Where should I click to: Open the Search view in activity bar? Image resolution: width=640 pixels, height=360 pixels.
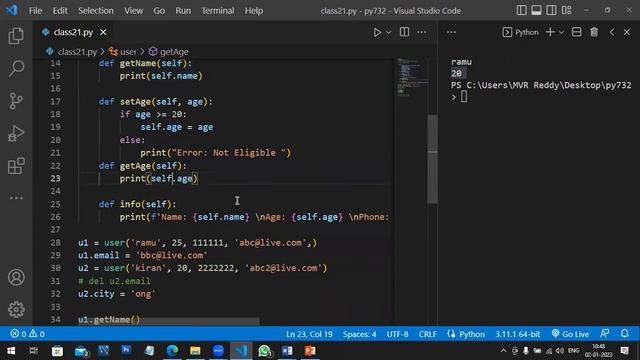pyautogui.click(x=16, y=68)
